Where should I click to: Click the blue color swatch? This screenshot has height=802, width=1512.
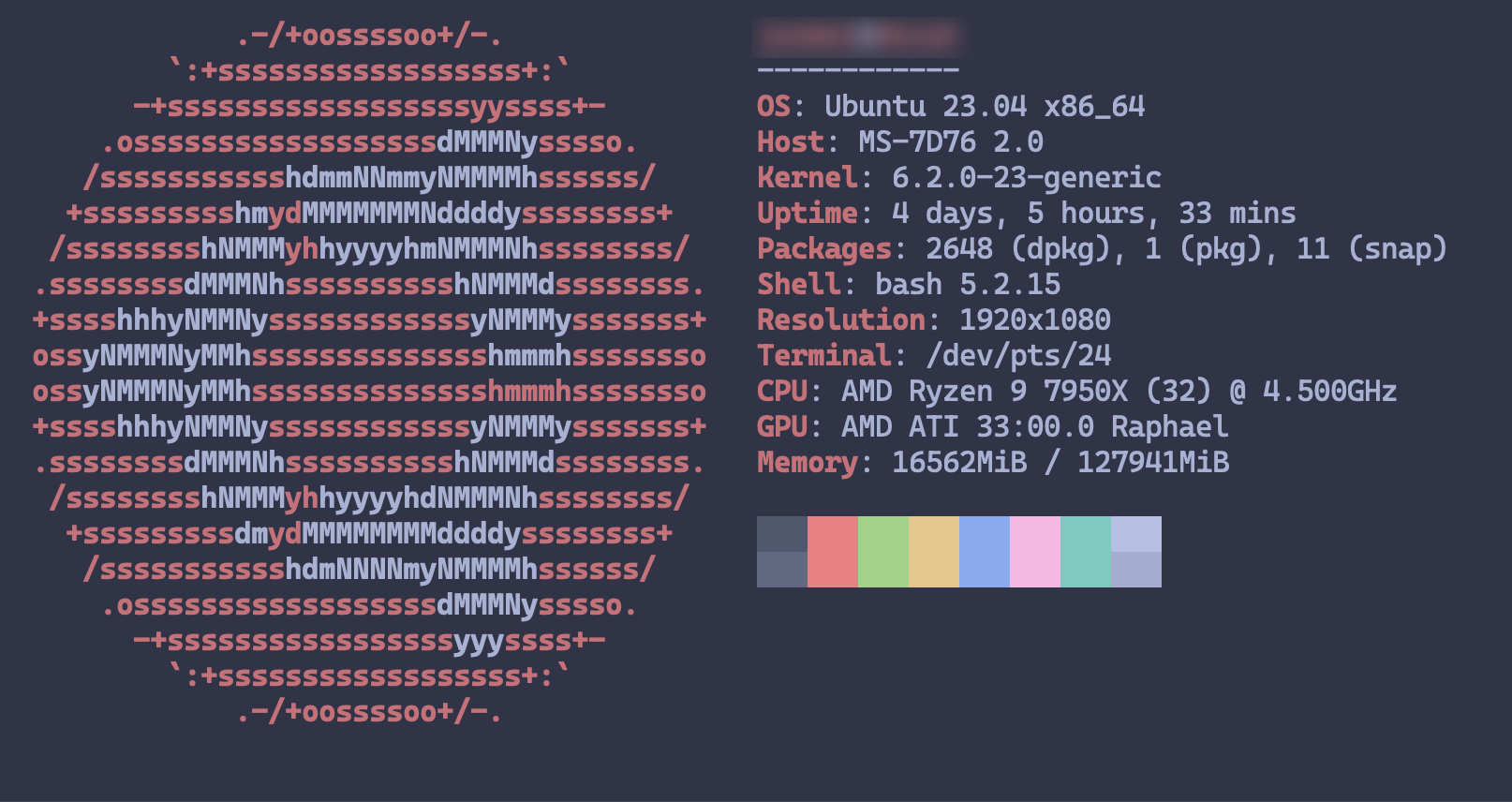click(x=984, y=552)
